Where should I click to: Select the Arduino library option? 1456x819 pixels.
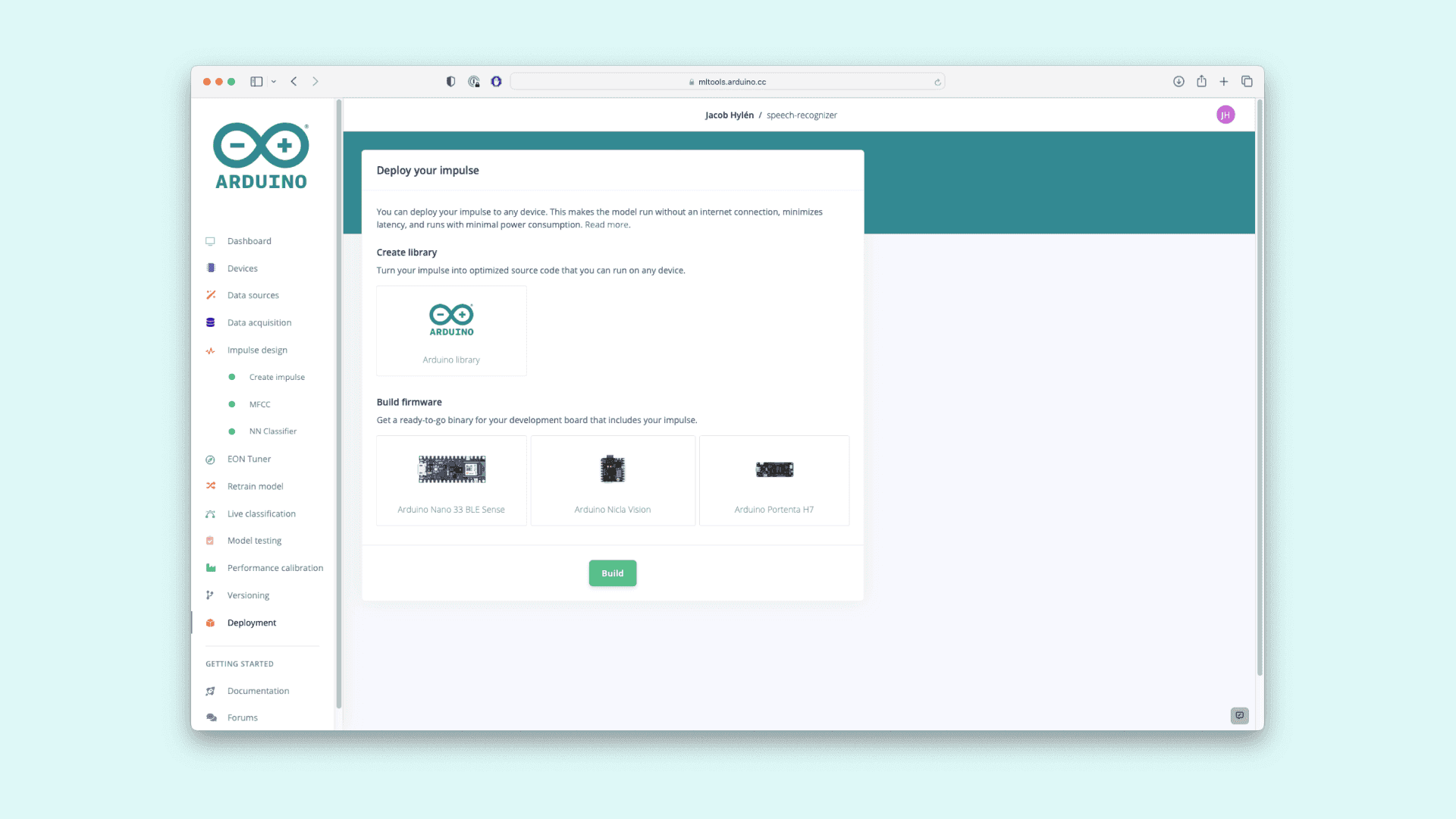click(x=451, y=331)
